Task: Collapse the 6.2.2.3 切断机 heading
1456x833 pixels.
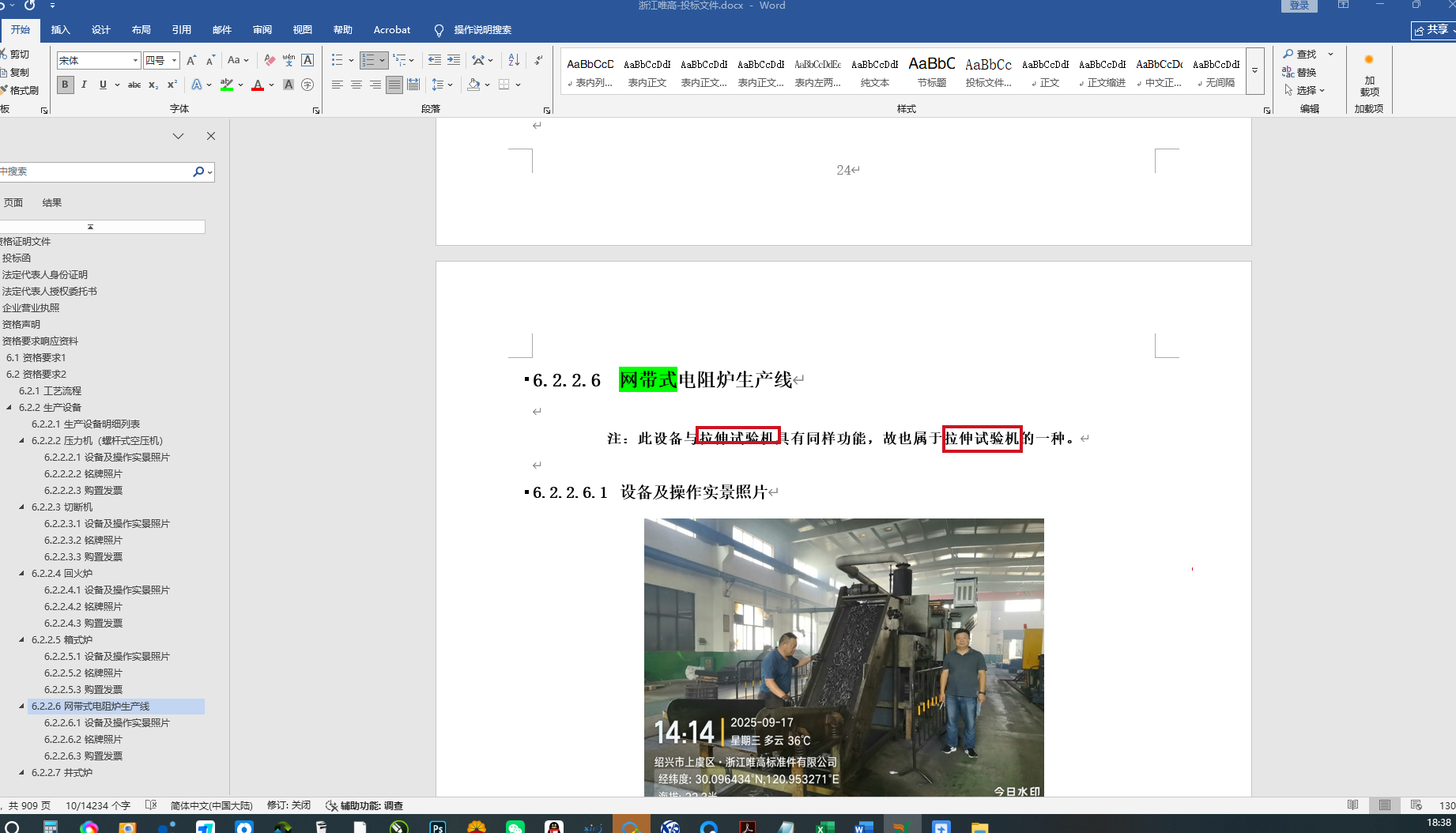Action: click(22, 507)
